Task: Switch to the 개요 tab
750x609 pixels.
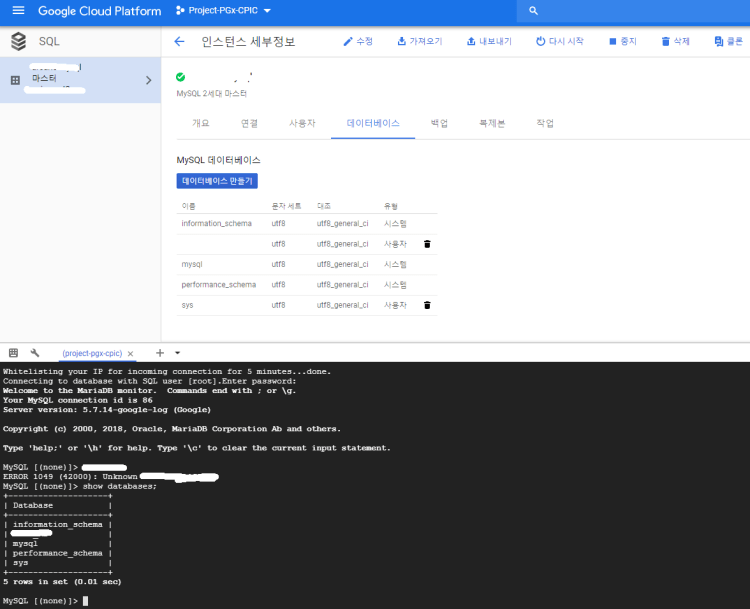Action: point(200,123)
